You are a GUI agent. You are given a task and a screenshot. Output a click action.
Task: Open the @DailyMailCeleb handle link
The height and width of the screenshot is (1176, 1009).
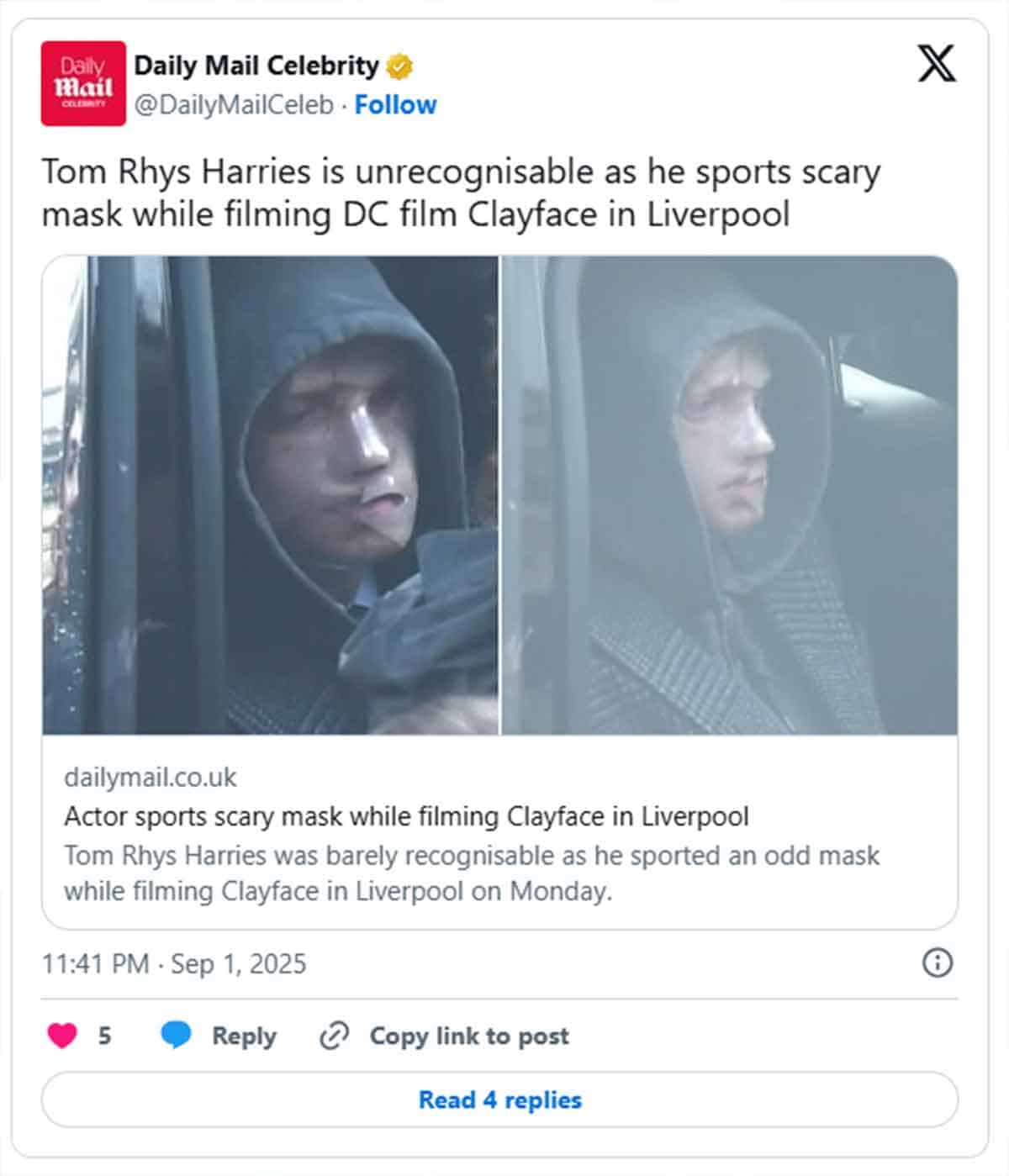point(234,105)
